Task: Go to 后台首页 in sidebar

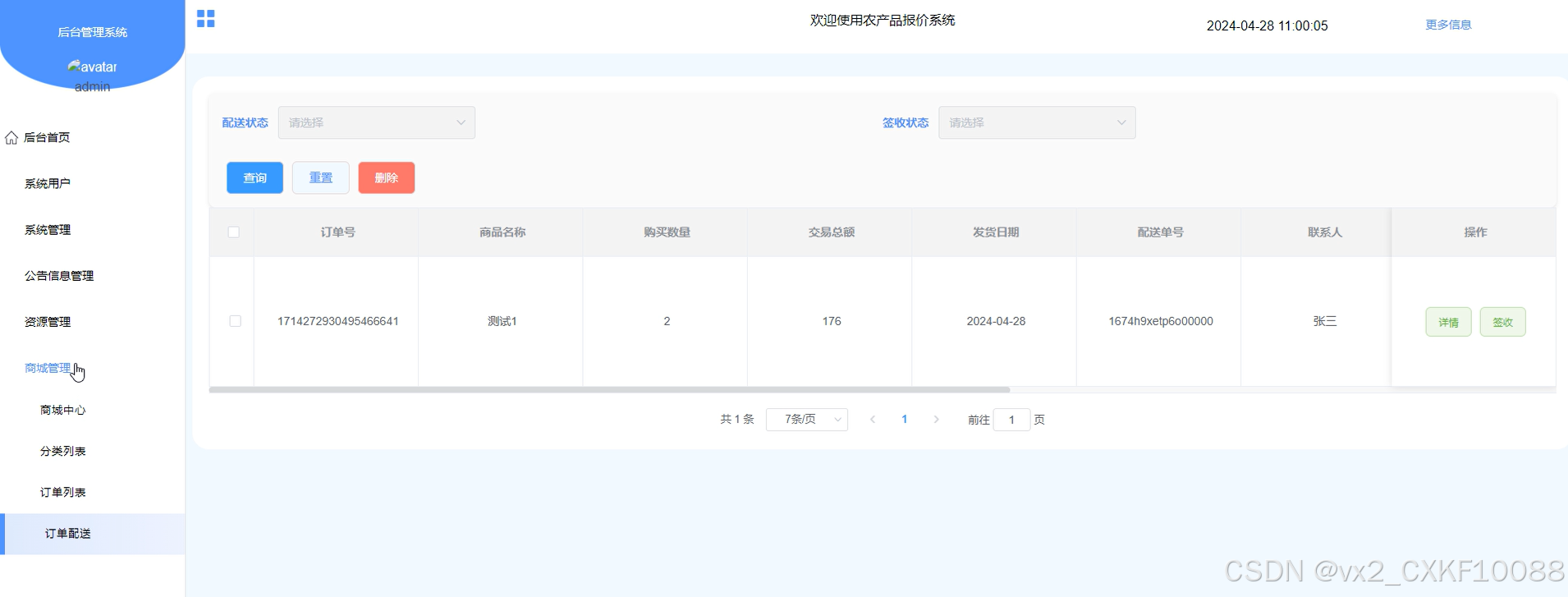Action: point(47,137)
